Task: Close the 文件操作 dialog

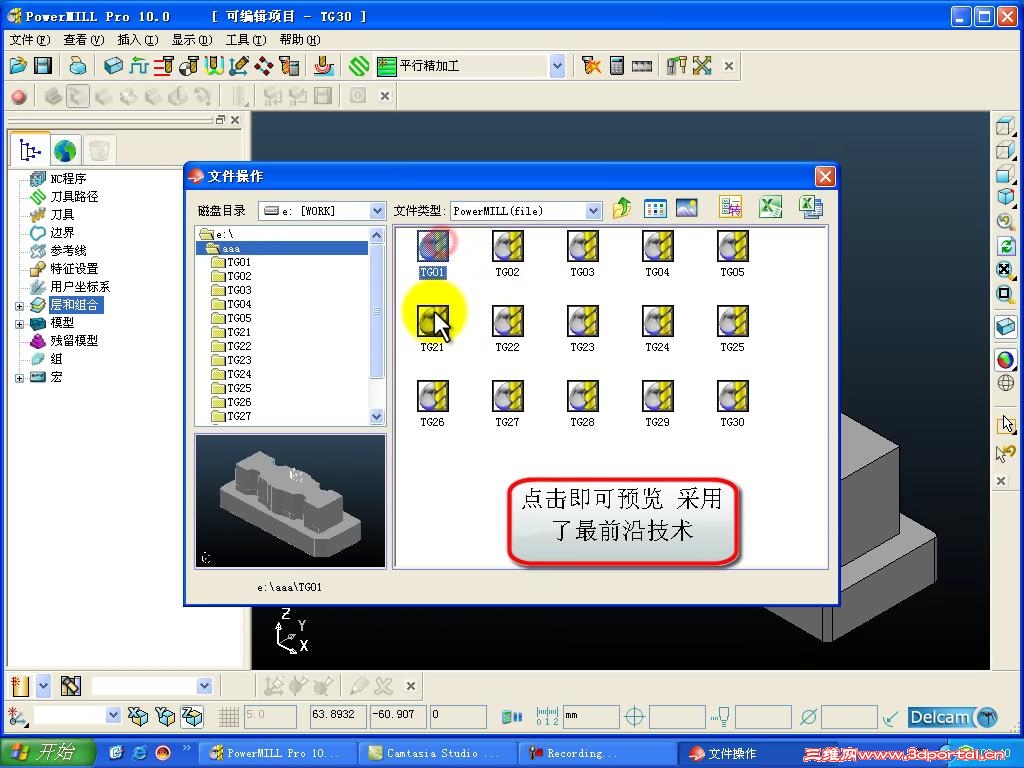Action: click(825, 176)
